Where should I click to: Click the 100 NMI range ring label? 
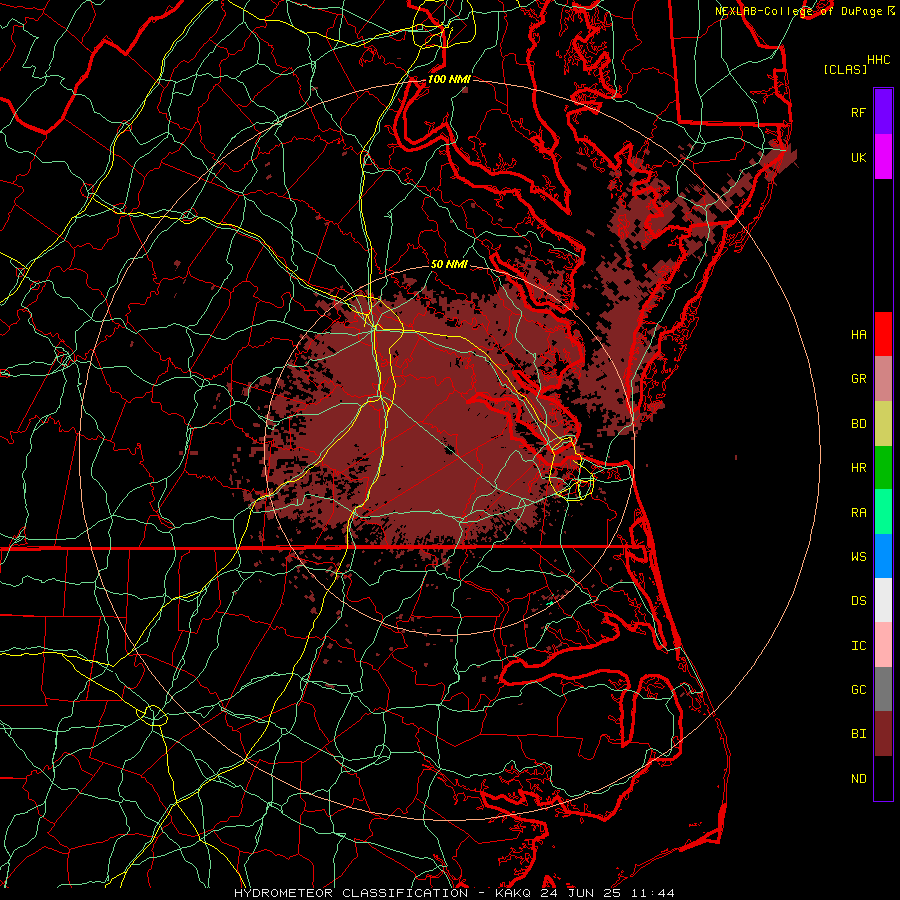coord(449,79)
